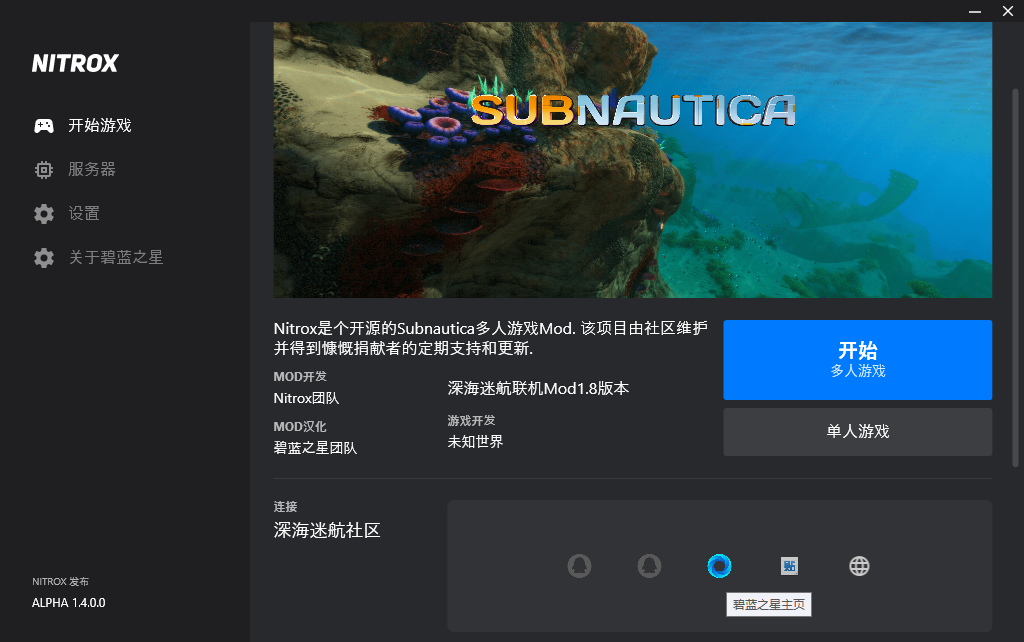Minimize the Nitrox launcher window
This screenshot has width=1024, height=642.
click(975, 11)
